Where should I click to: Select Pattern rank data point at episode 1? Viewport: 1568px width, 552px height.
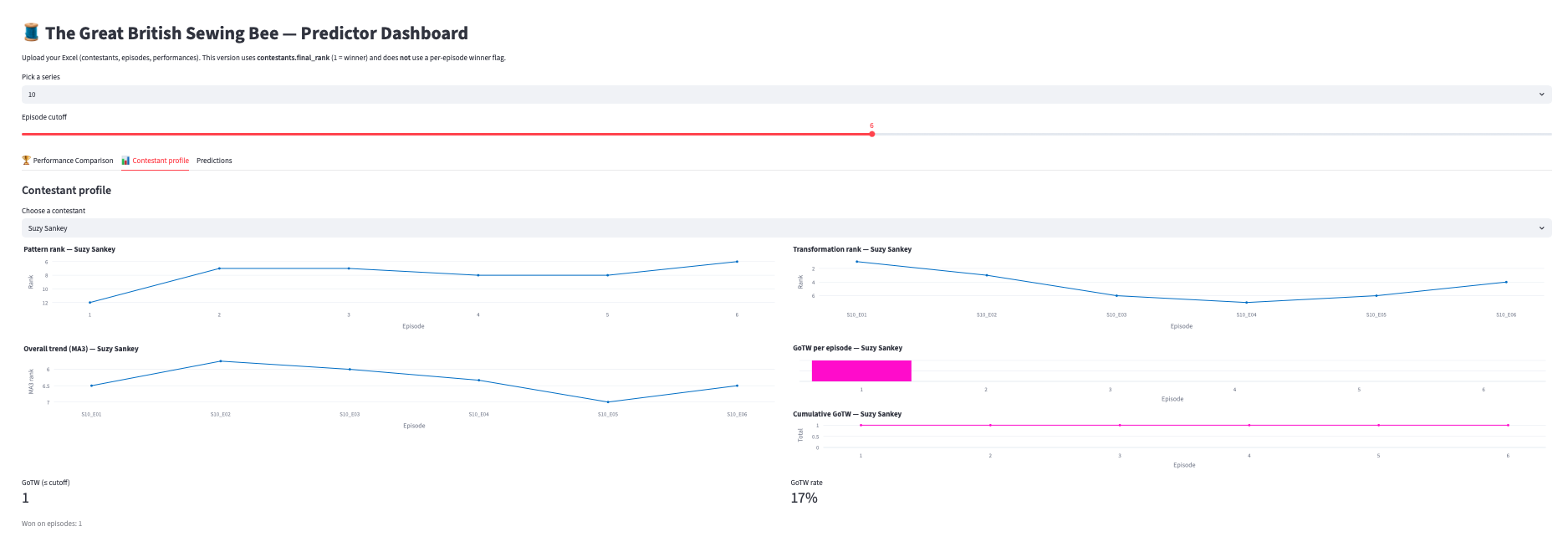pos(90,303)
